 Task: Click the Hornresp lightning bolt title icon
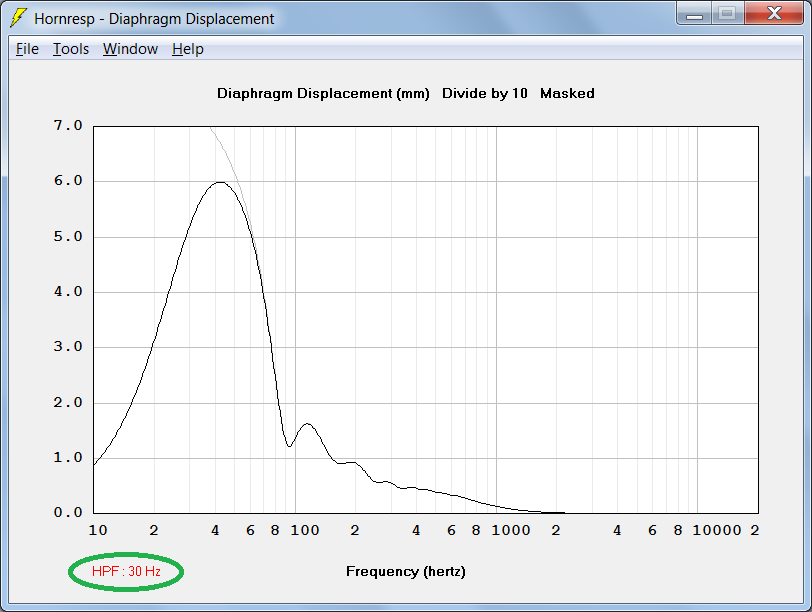coord(19,18)
